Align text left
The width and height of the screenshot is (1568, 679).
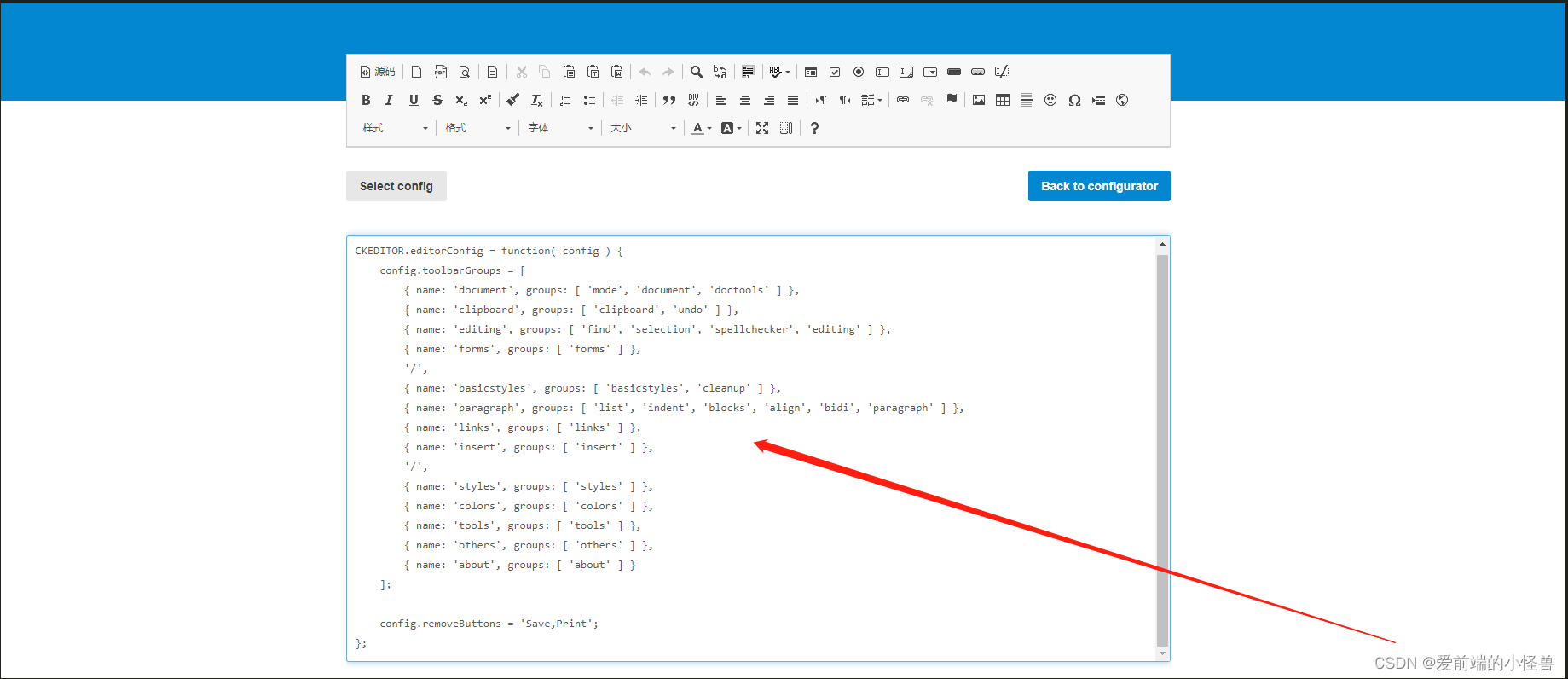click(721, 100)
